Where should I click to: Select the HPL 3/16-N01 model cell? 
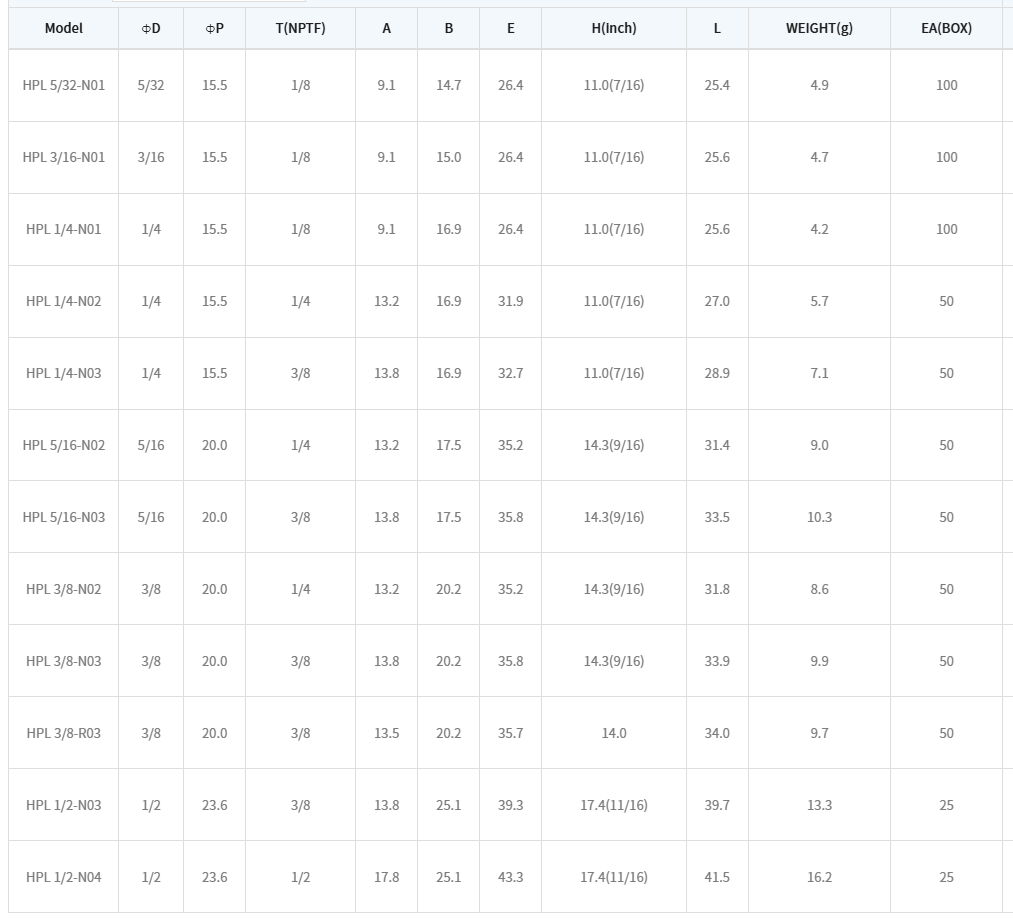coord(64,157)
